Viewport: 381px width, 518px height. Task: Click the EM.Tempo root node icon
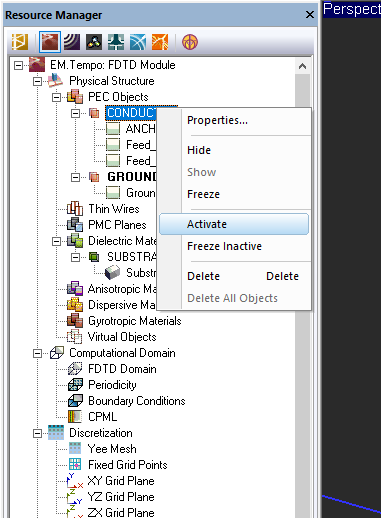coord(37,65)
